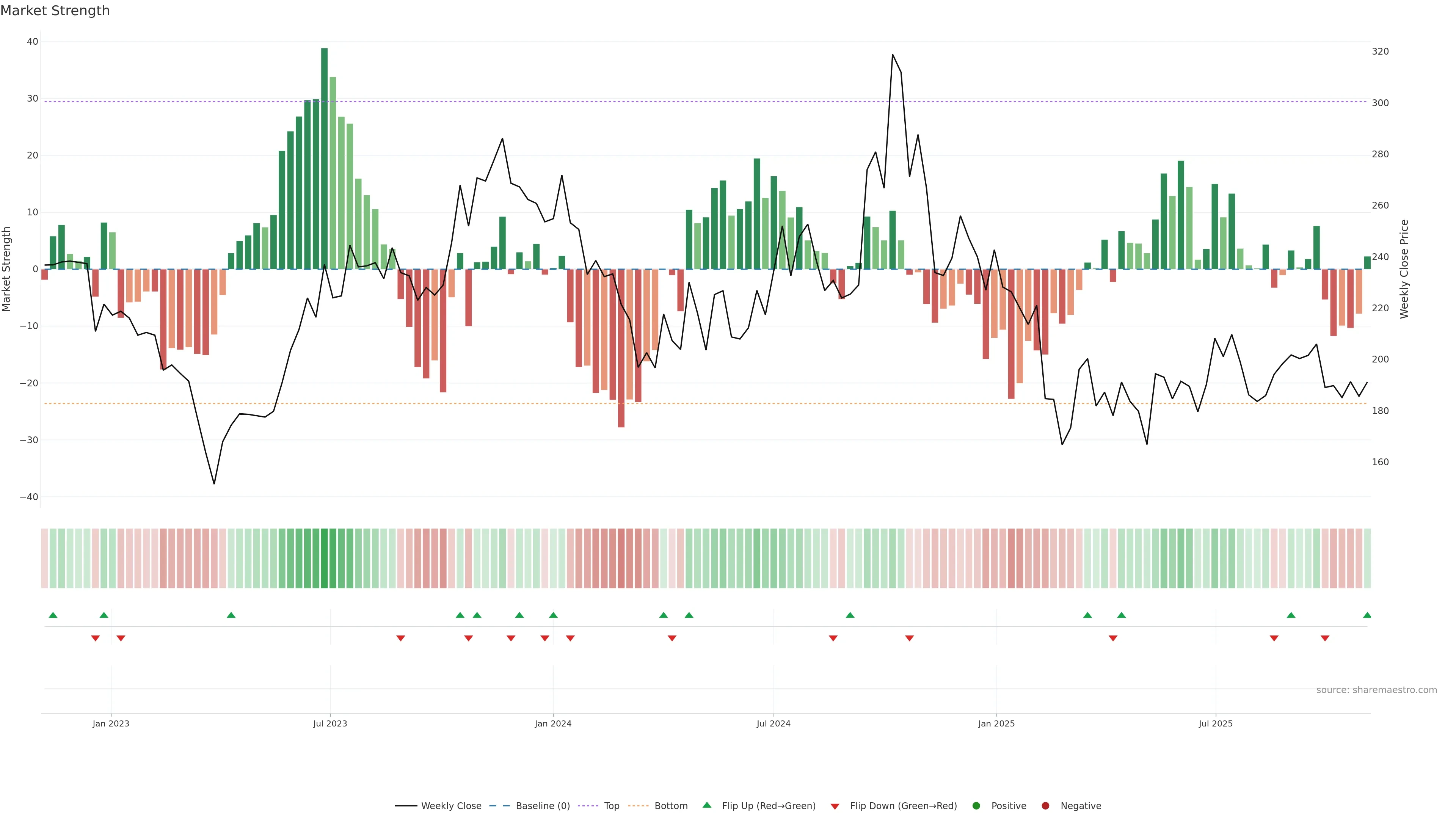Click first green flip-up triangle marker
The height and width of the screenshot is (819, 1456).
(x=53, y=615)
